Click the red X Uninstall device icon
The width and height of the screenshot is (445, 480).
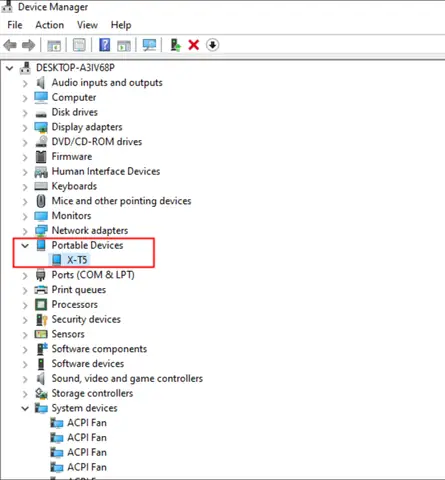click(x=194, y=45)
